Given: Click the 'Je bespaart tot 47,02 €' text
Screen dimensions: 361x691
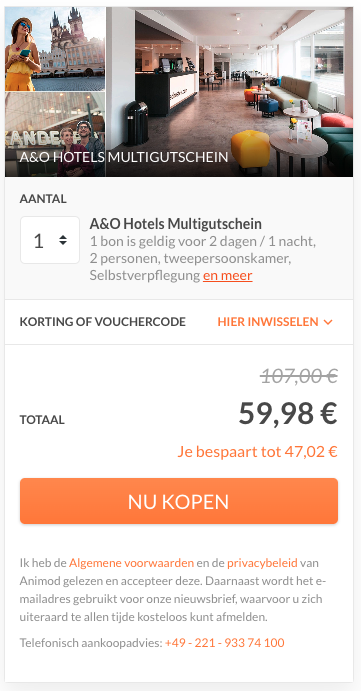Looking at the screenshot, I should click(x=257, y=452).
